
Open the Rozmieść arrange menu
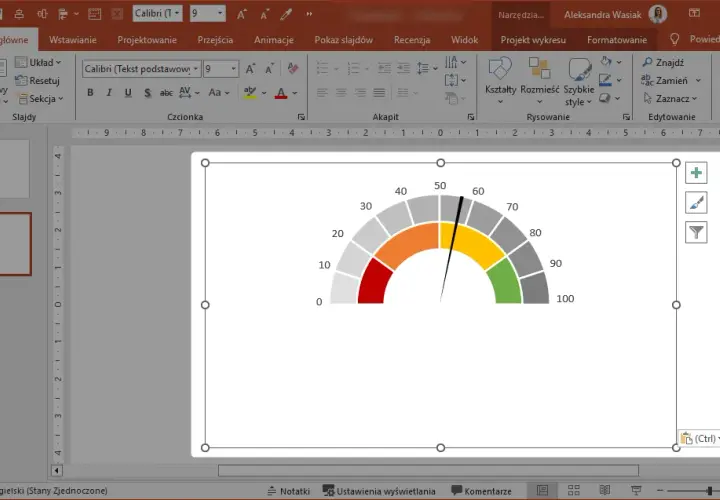click(x=540, y=81)
